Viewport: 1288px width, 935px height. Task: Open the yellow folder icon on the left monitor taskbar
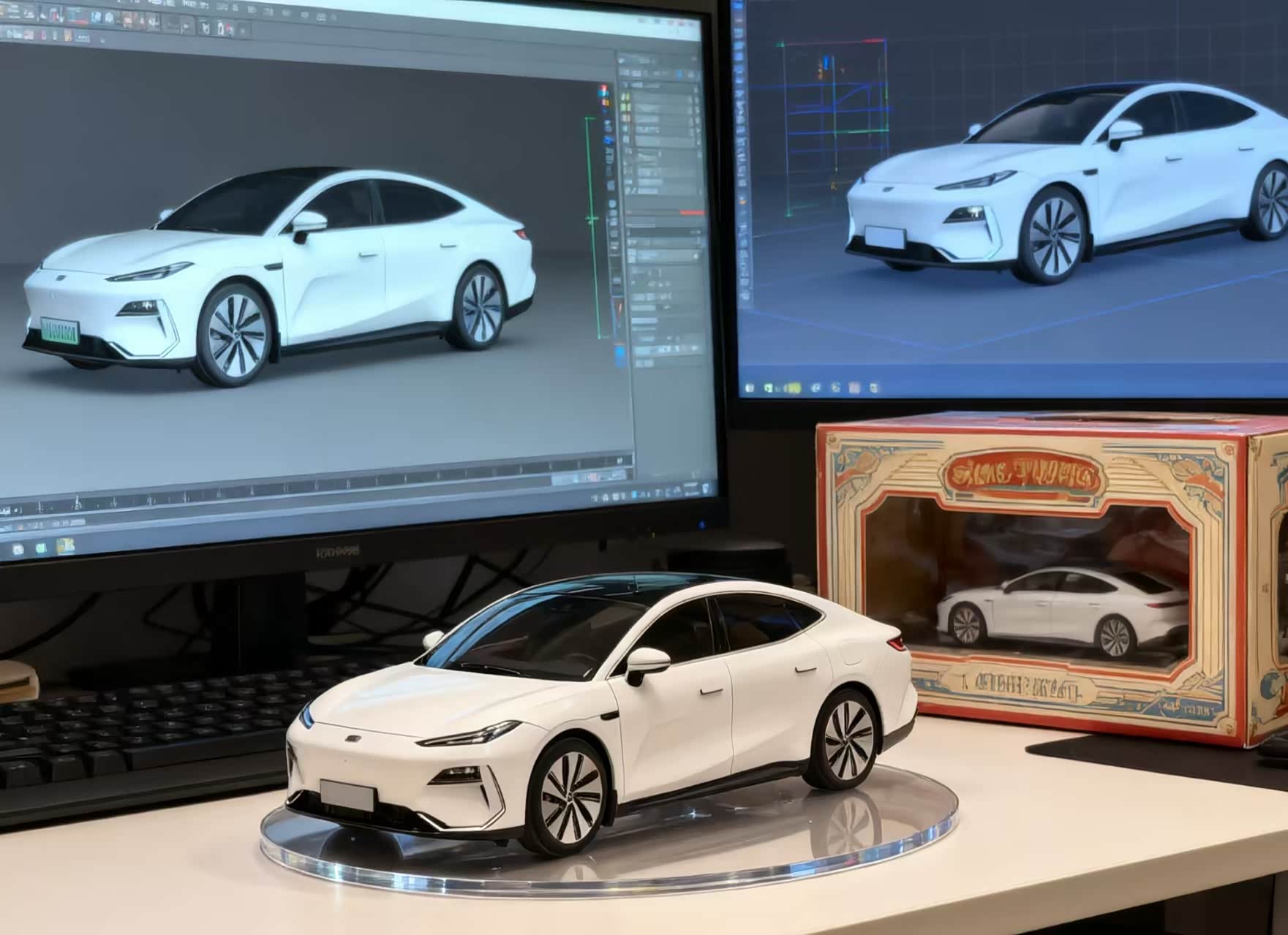pos(64,545)
